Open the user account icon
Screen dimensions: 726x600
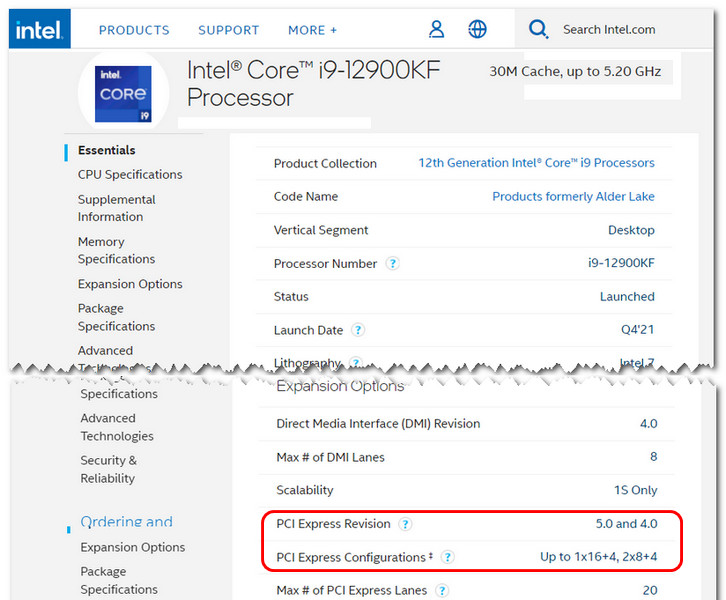pos(436,29)
